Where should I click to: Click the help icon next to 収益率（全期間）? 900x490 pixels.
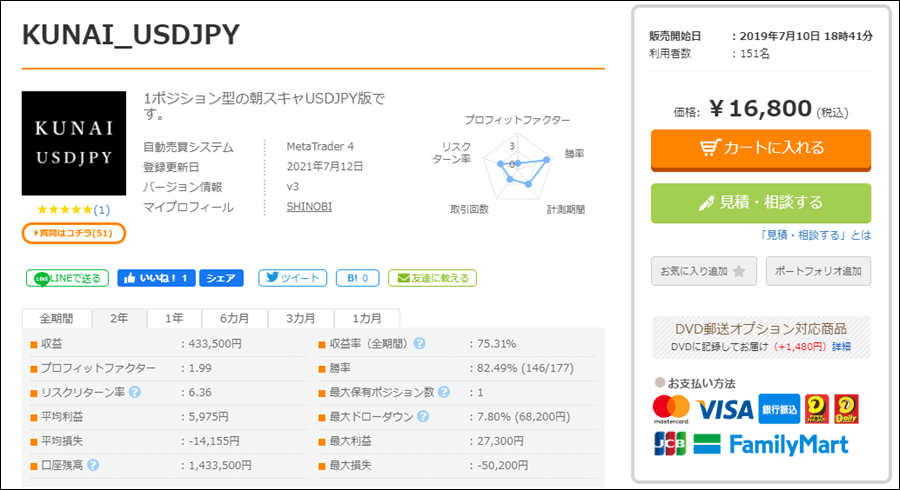click(x=420, y=344)
